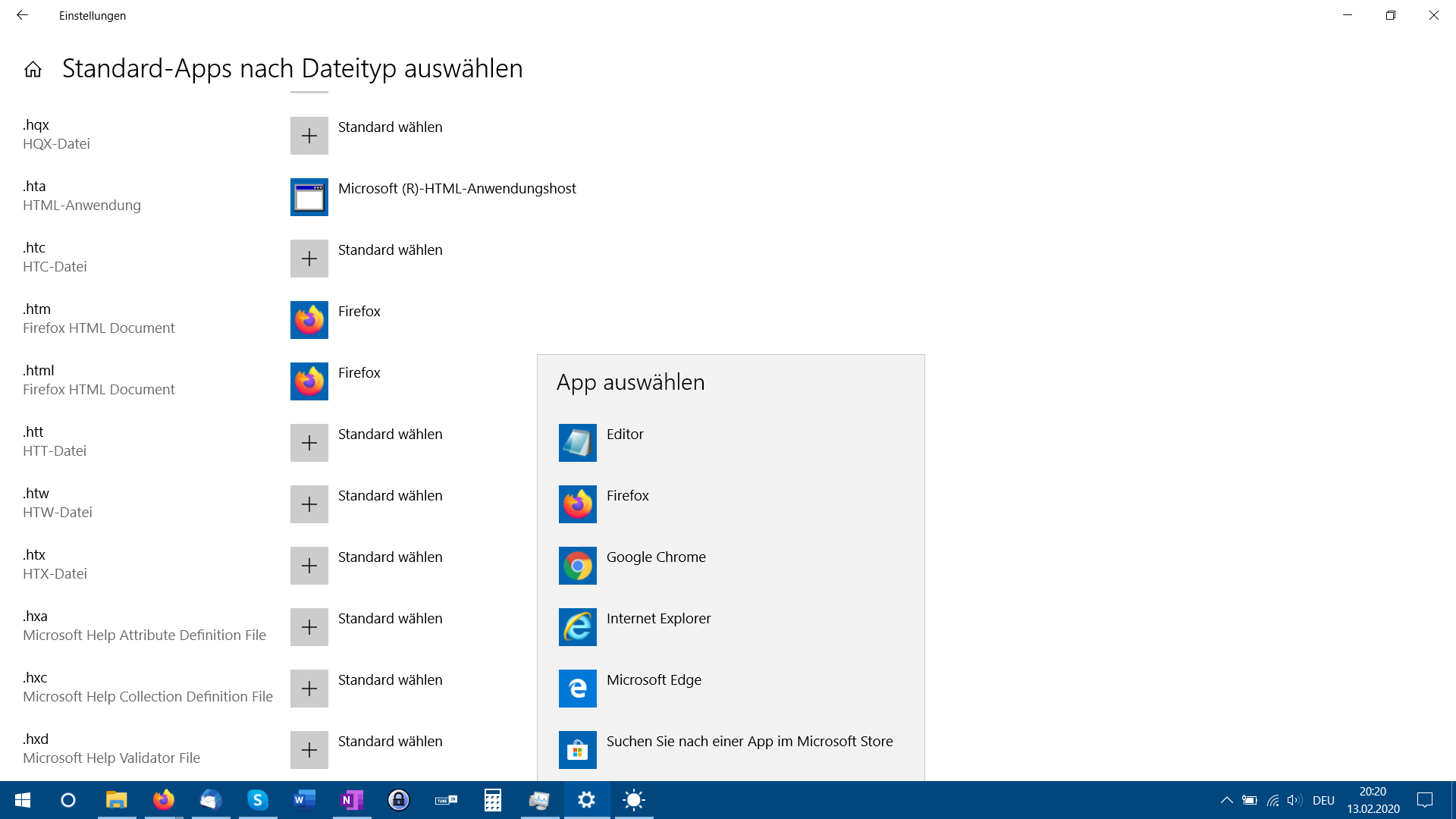Navigate back with the arrow in title bar
The image size is (1456, 819).
click(22, 15)
